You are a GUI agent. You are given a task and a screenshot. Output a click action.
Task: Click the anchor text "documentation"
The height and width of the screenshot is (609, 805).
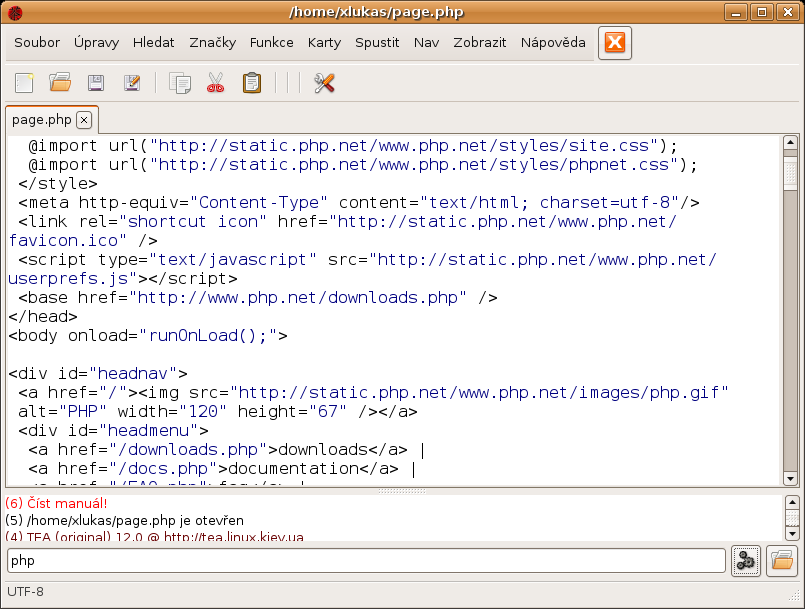(x=293, y=469)
